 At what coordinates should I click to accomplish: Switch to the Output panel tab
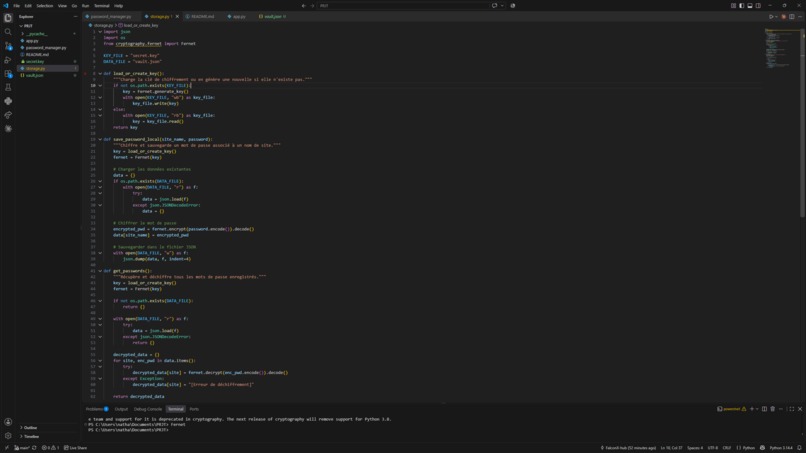click(x=121, y=409)
